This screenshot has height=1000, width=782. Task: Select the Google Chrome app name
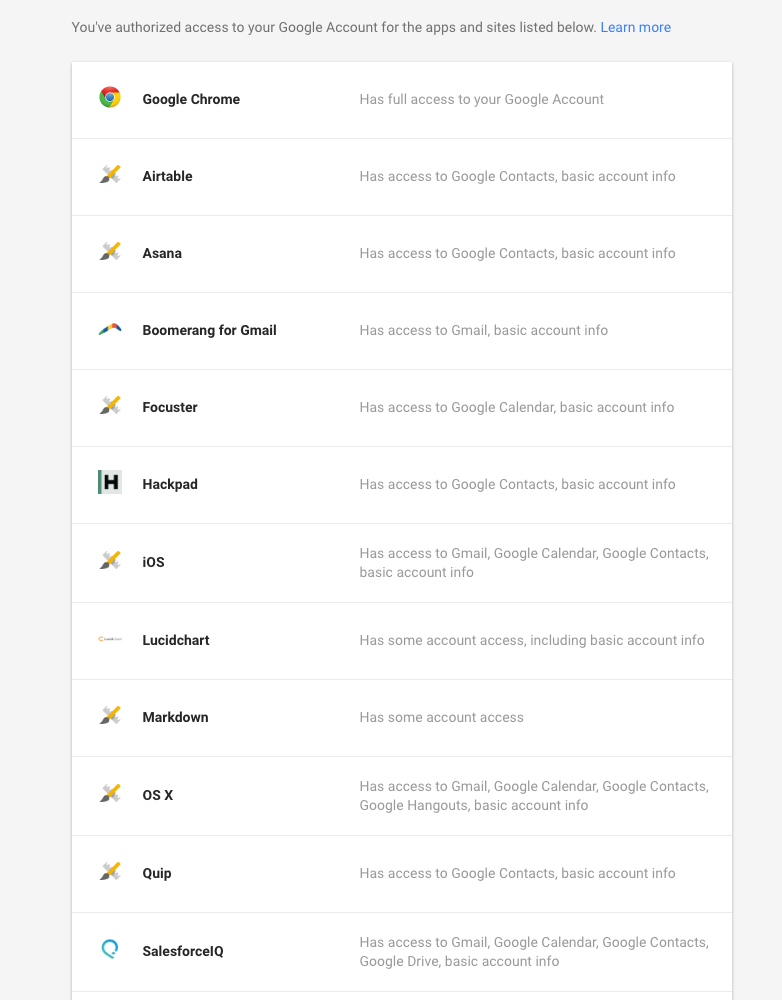coord(191,99)
